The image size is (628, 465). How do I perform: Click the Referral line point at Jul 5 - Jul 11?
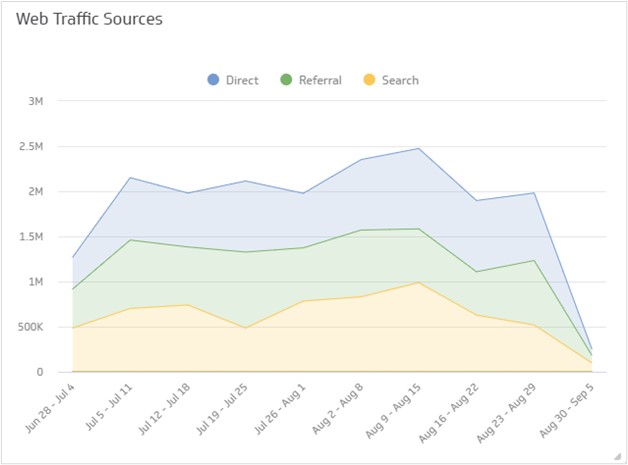pyautogui.click(x=131, y=240)
